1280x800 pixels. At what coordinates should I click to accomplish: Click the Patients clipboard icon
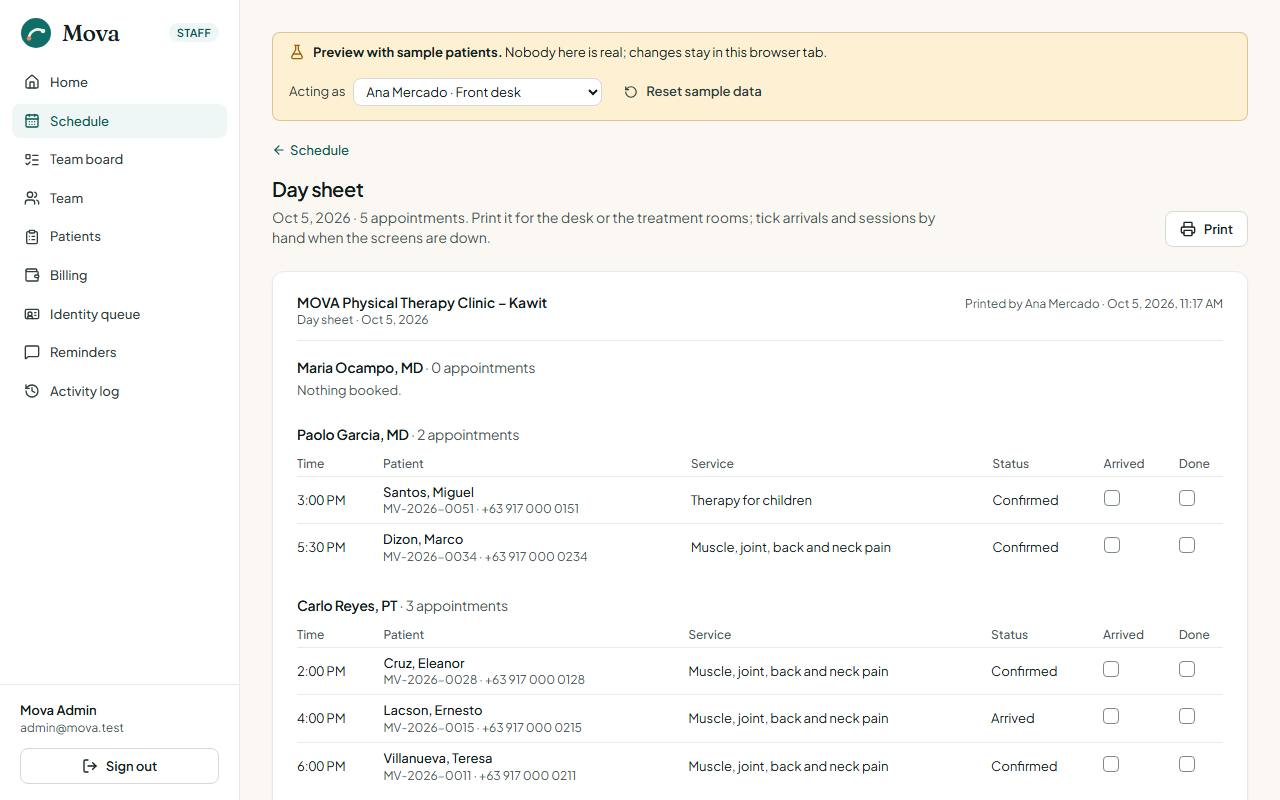(x=32, y=236)
